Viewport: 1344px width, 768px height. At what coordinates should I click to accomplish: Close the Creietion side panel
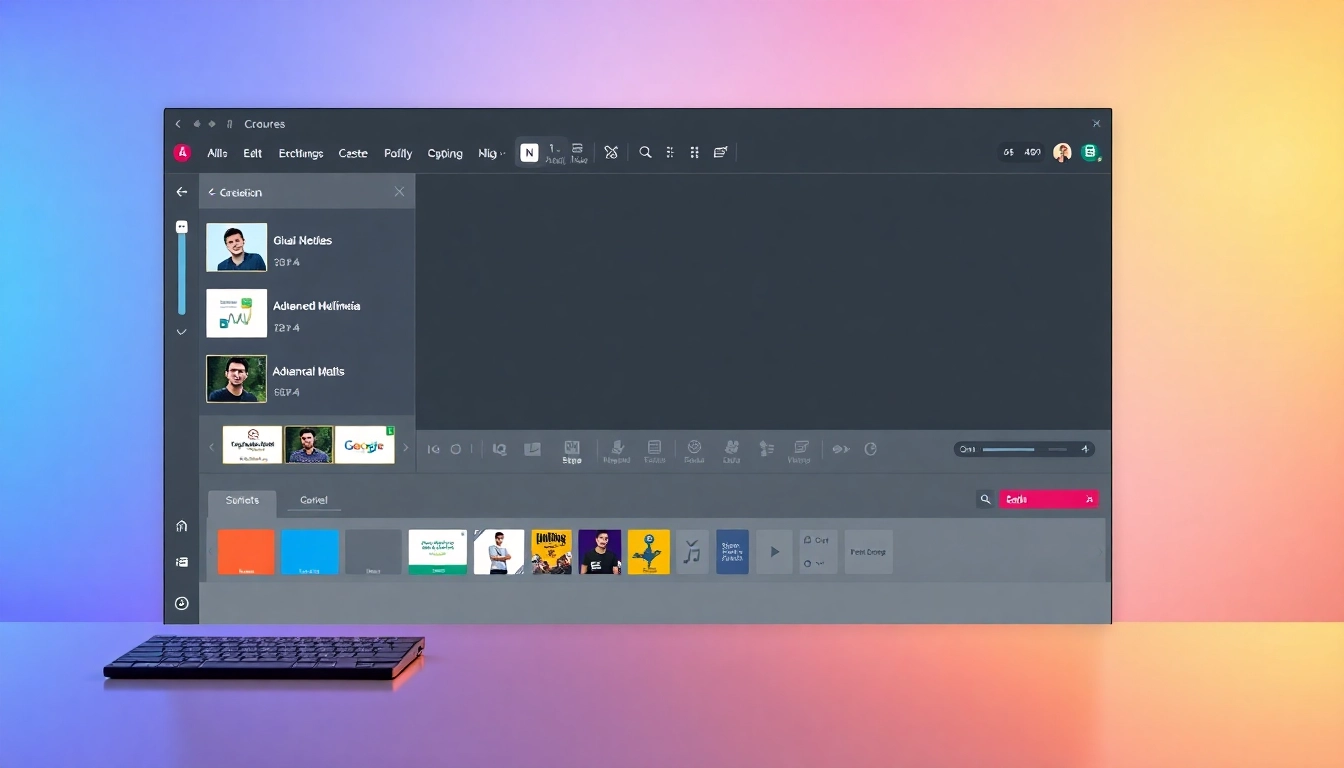click(399, 192)
